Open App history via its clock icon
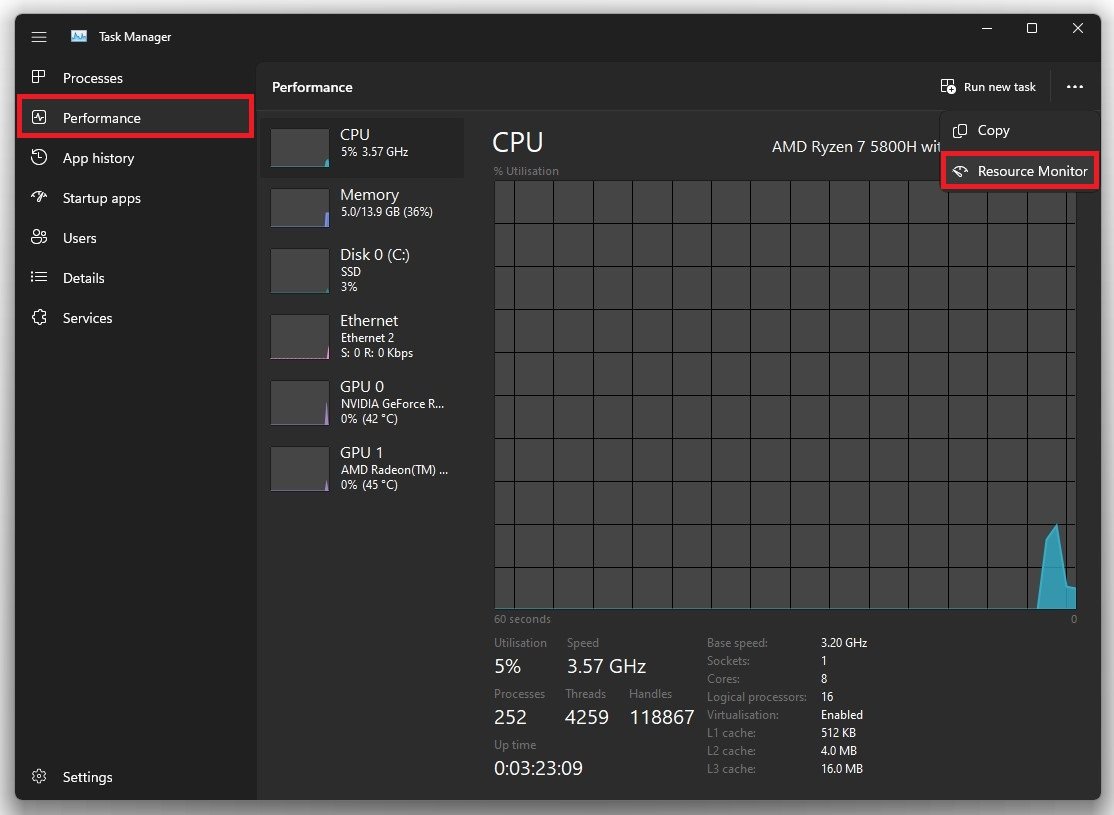This screenshot has width=1114, height=815. 39,158
